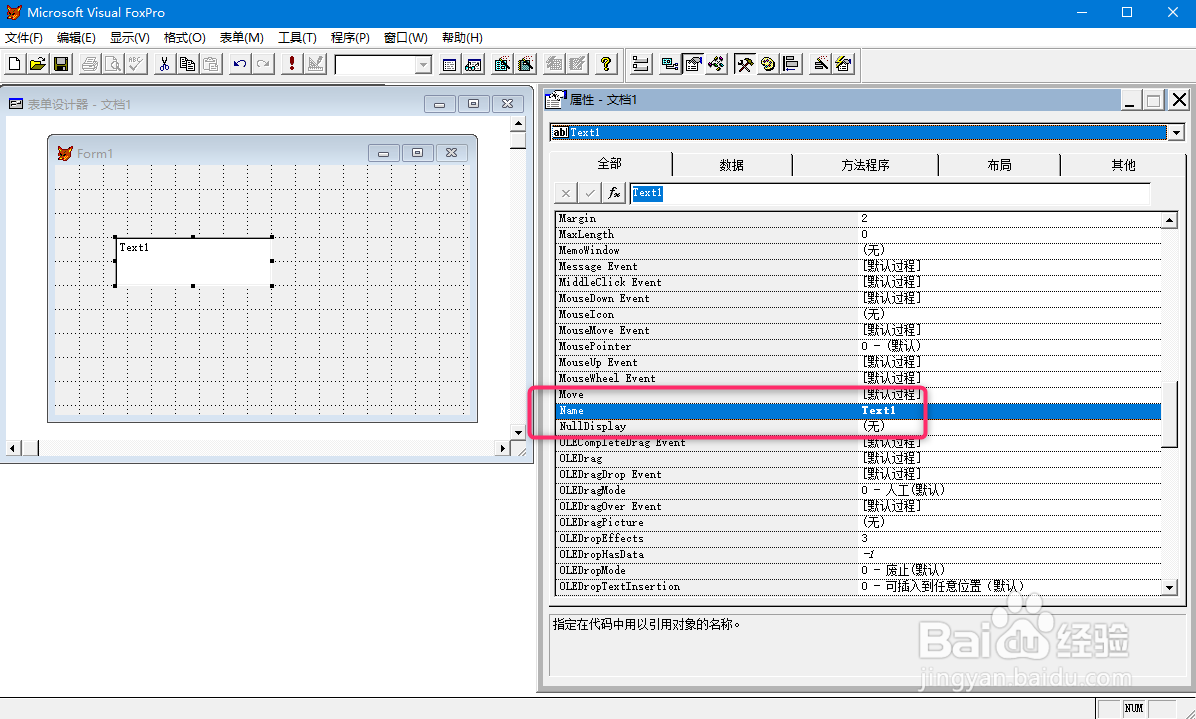The width and height of the screenshot is (1196, 719).
Task: Select the MousePointer property row
Action: point(859,347)
